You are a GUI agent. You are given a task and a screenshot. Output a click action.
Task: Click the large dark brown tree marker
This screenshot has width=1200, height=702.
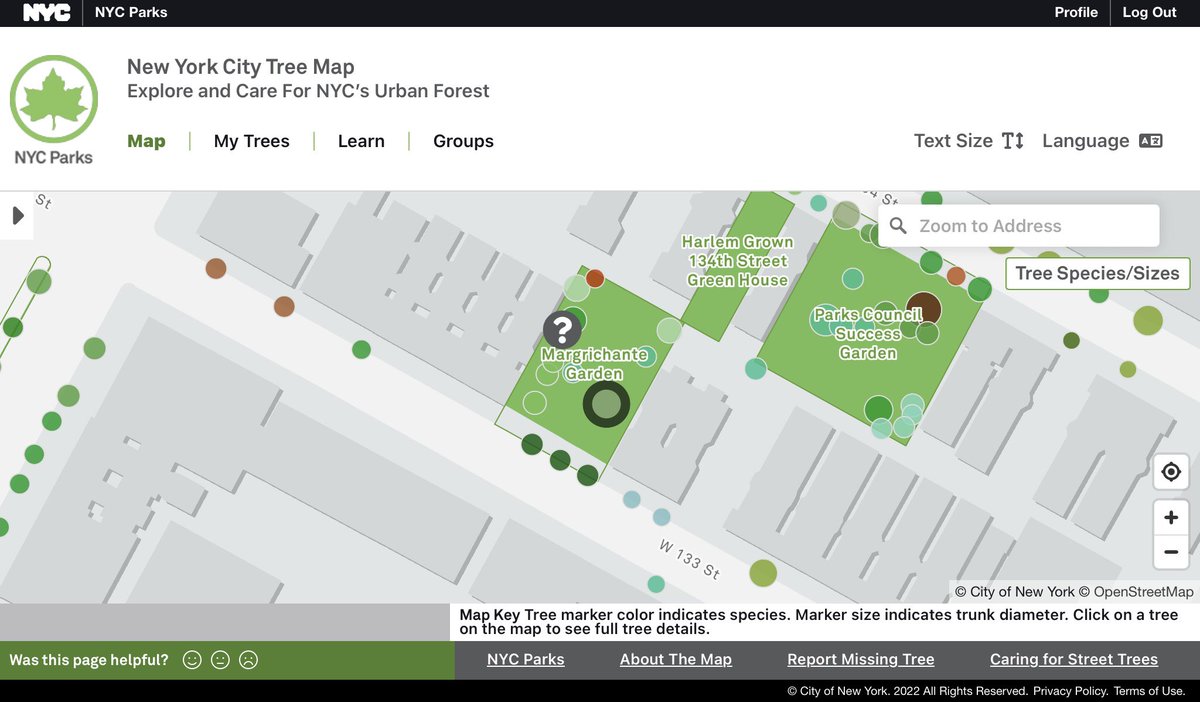pyautogui.click(x=923, y=308)
